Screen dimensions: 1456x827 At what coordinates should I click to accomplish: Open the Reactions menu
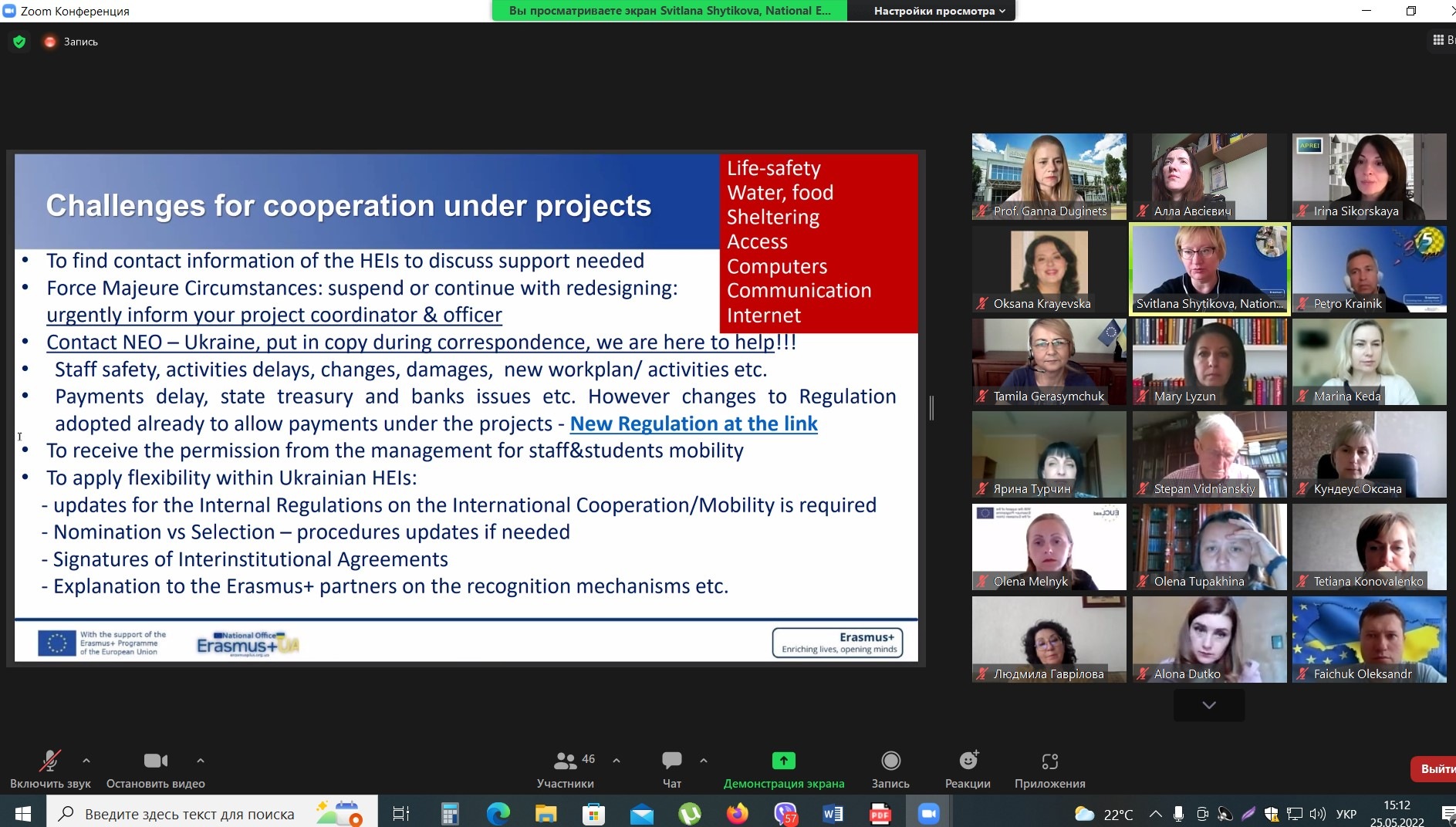968,761
